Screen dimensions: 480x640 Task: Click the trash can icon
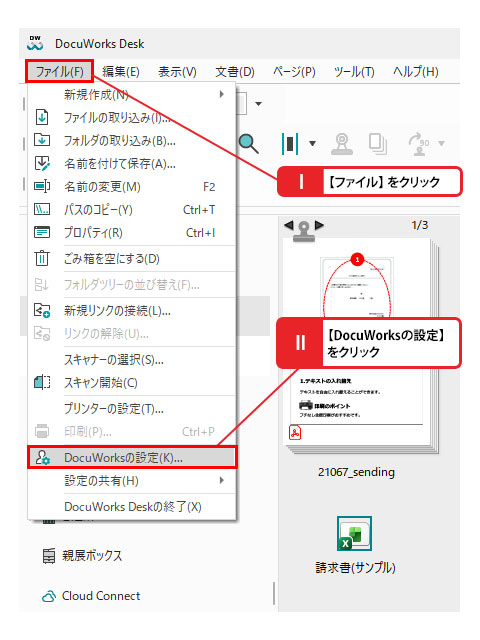pos(42,258)
